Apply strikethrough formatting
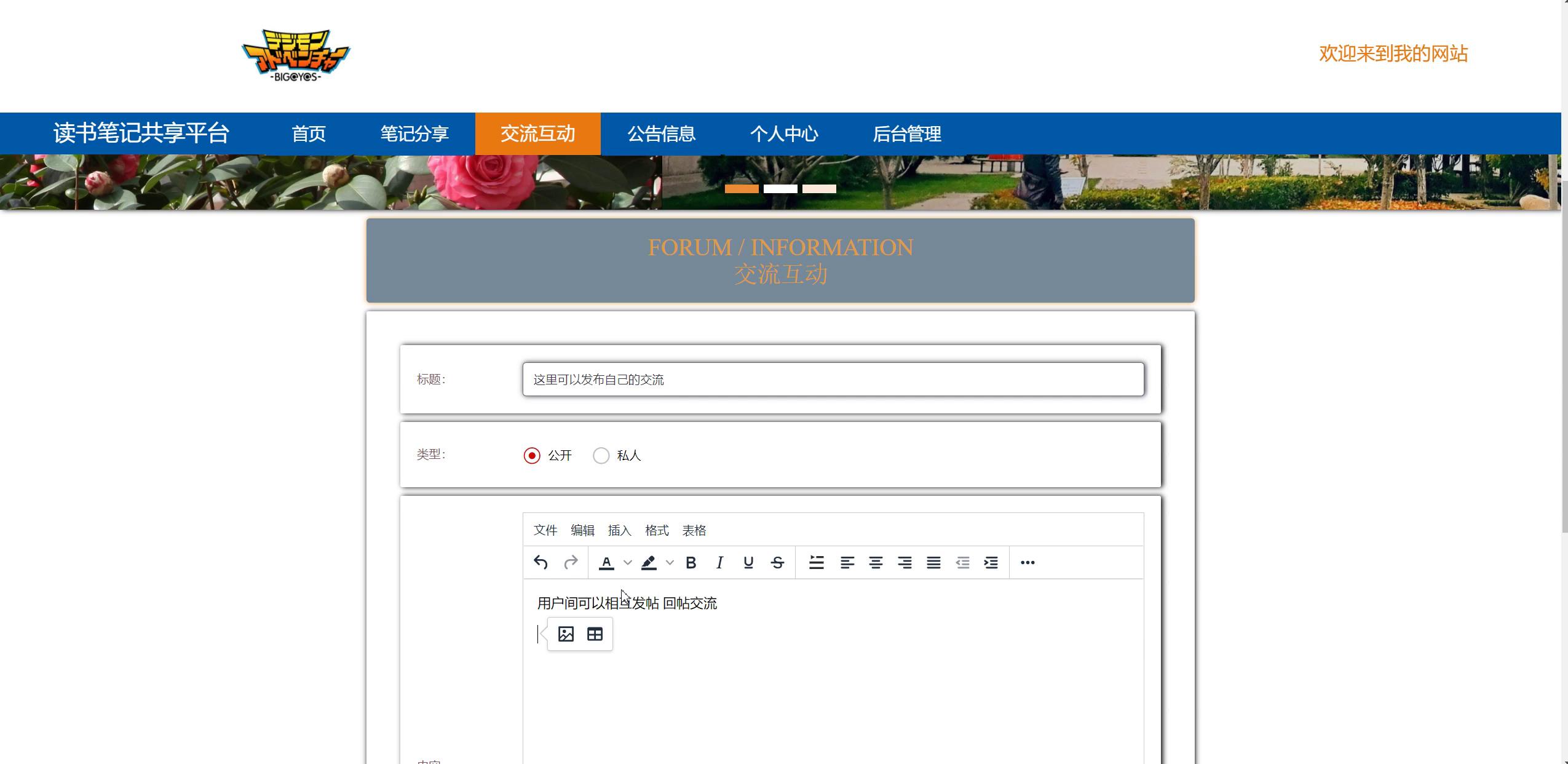This screenshot has height=764, width=1568. 777,562
